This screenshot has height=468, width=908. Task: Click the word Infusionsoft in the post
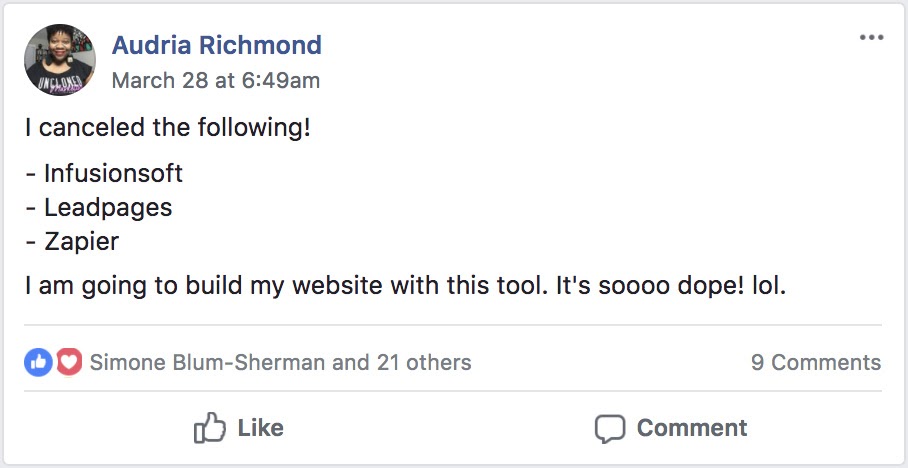point(113,173)
